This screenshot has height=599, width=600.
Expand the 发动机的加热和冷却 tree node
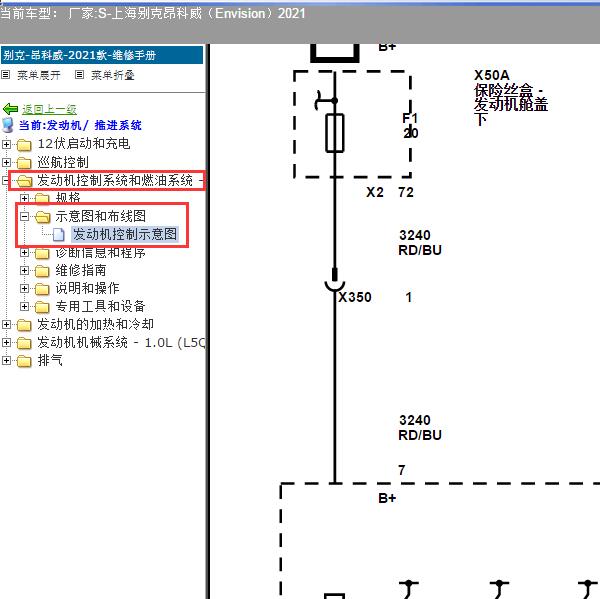6,325
